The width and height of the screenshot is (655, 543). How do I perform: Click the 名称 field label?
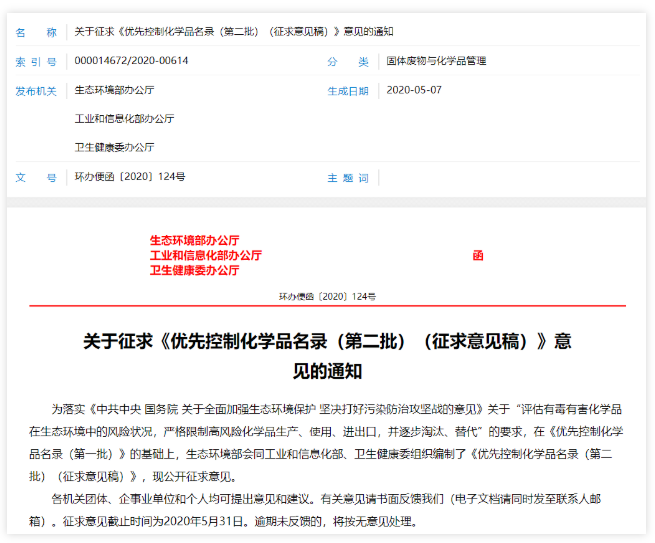pyautogui.click(x=36, y=32)
